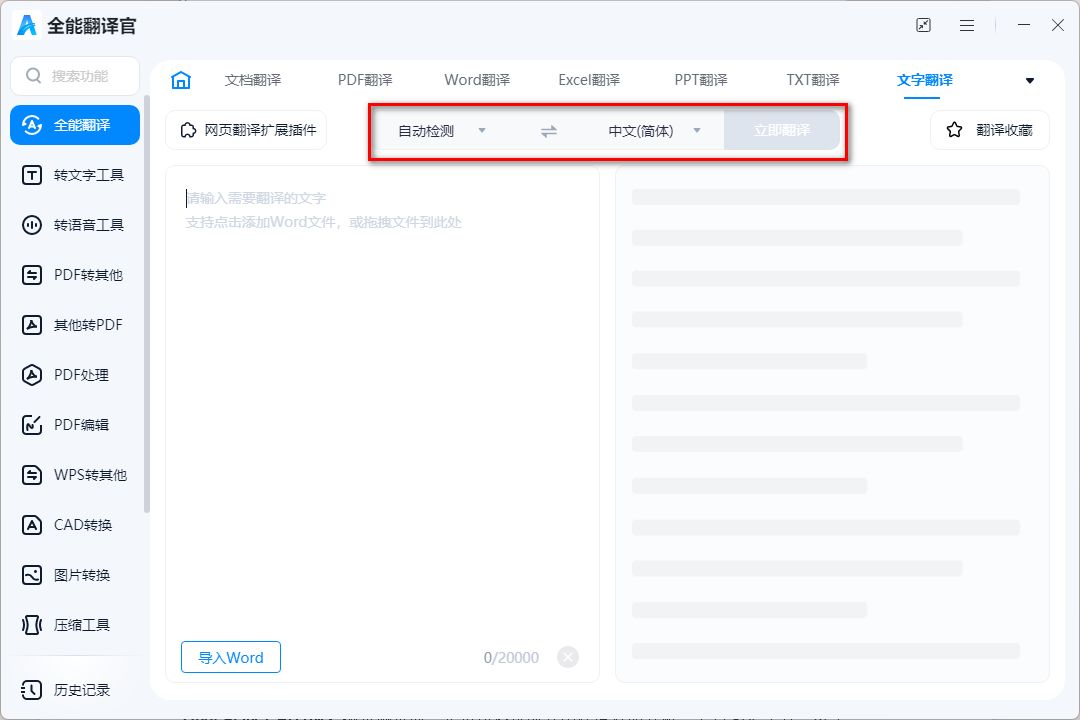
Task: Open the 其他转PDF tool
Action: pos(75,325)
